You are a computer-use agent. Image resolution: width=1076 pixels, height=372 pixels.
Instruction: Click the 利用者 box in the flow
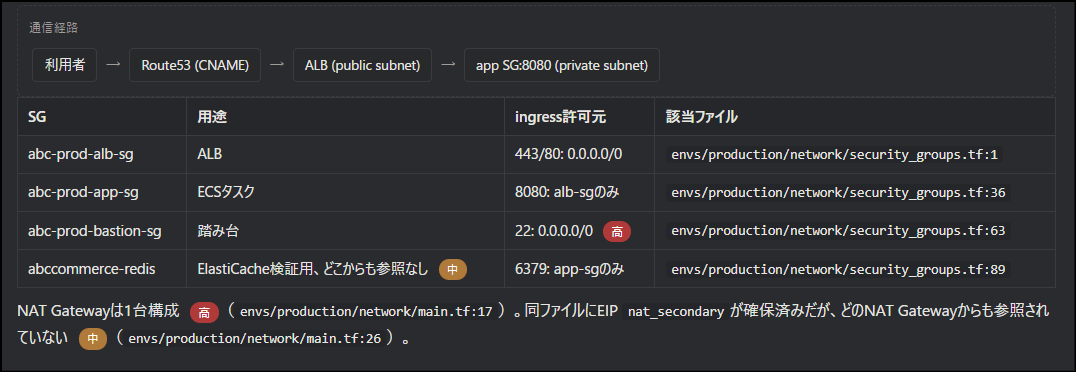pyautogui.click(x=65, y=65)
